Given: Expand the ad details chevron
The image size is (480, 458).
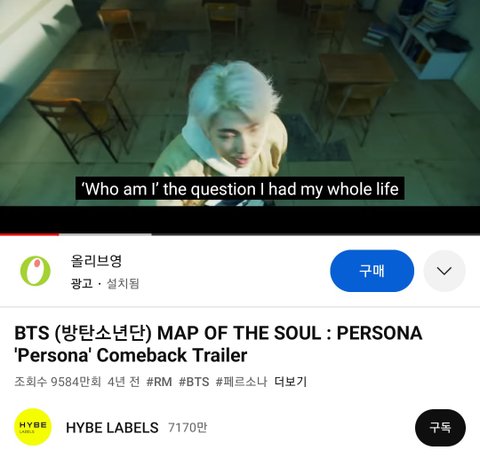Looking at the screenshot, I should [444, 271].
